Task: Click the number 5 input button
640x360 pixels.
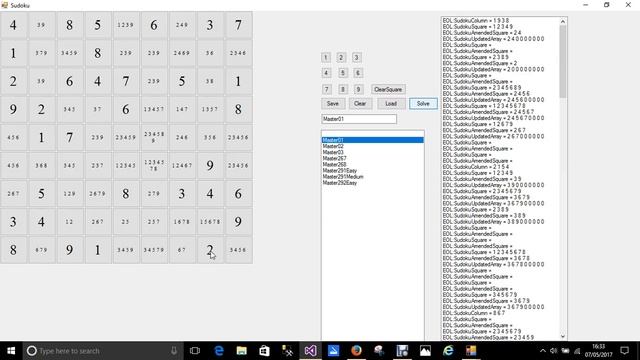Action: (343, 73)
